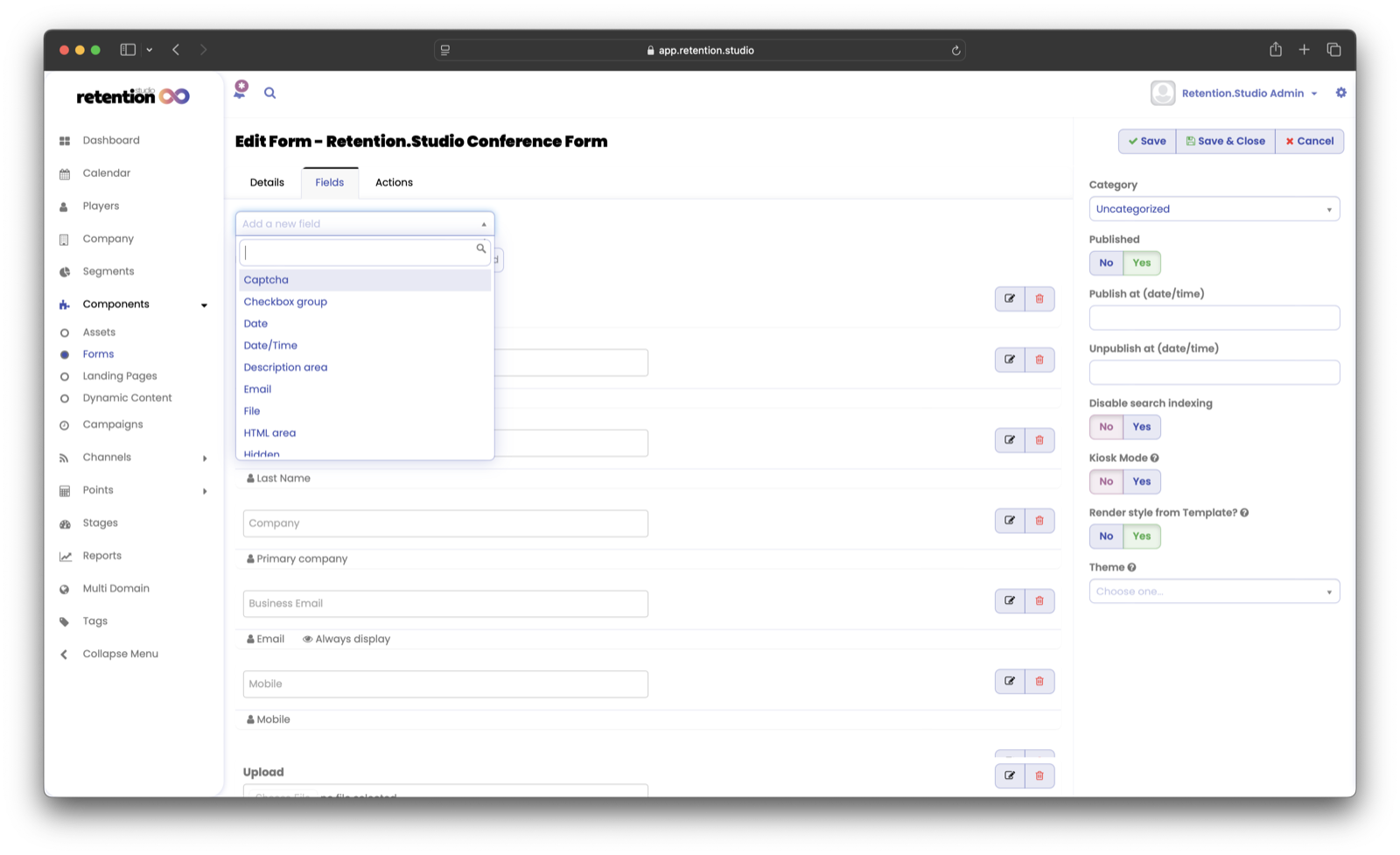Click the field search input in dropdown
This screenshot has width=1400, height=855.
(365, 253)
